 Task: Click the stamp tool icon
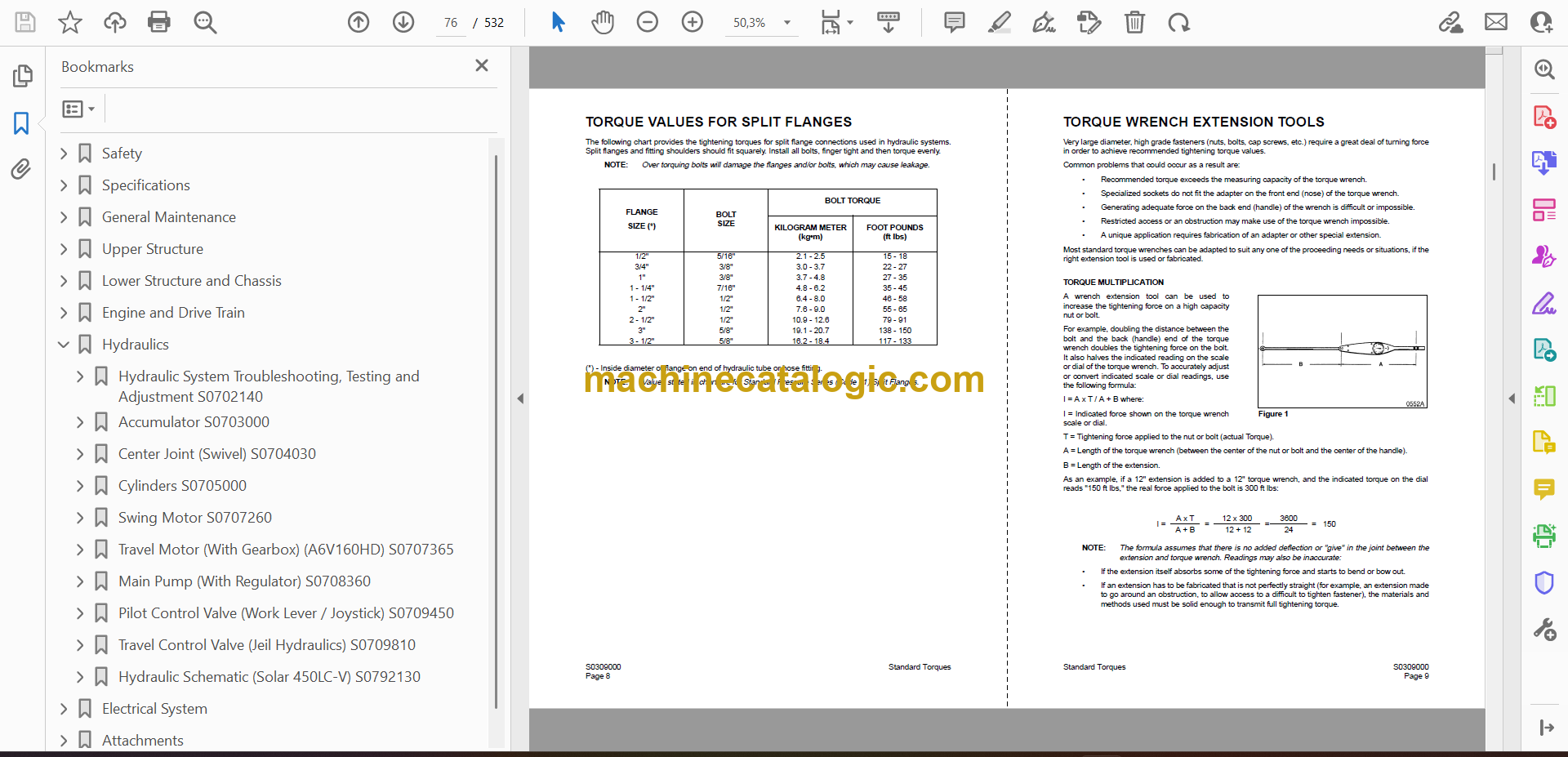1089,22
